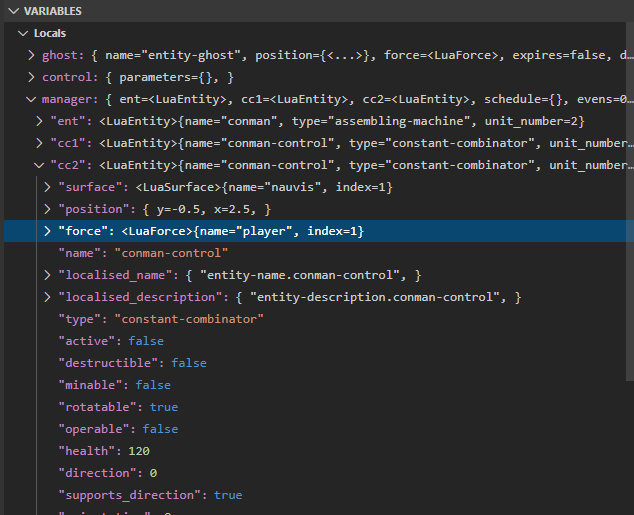Select the "active" false variable

click(110, 341)
